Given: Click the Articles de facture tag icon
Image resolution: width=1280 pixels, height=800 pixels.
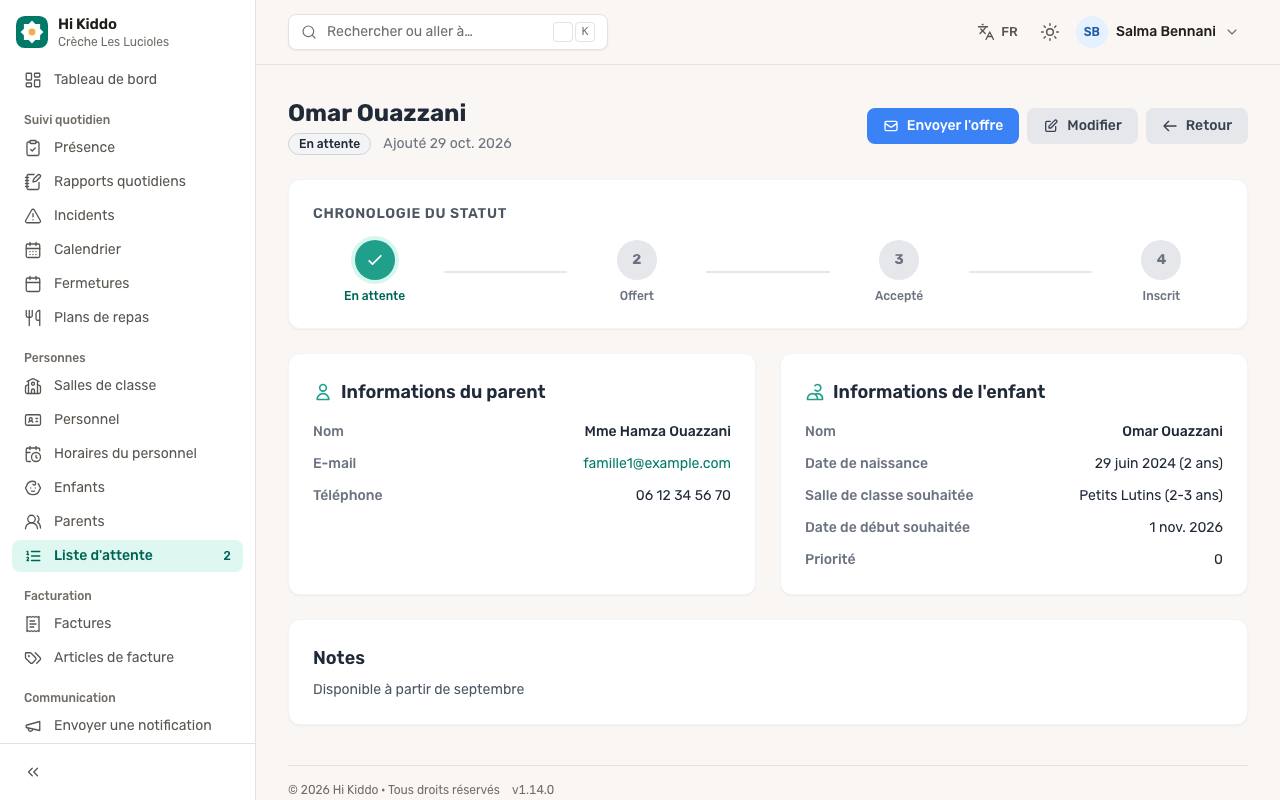Looking at the screenshot, I should pos(33,658).
